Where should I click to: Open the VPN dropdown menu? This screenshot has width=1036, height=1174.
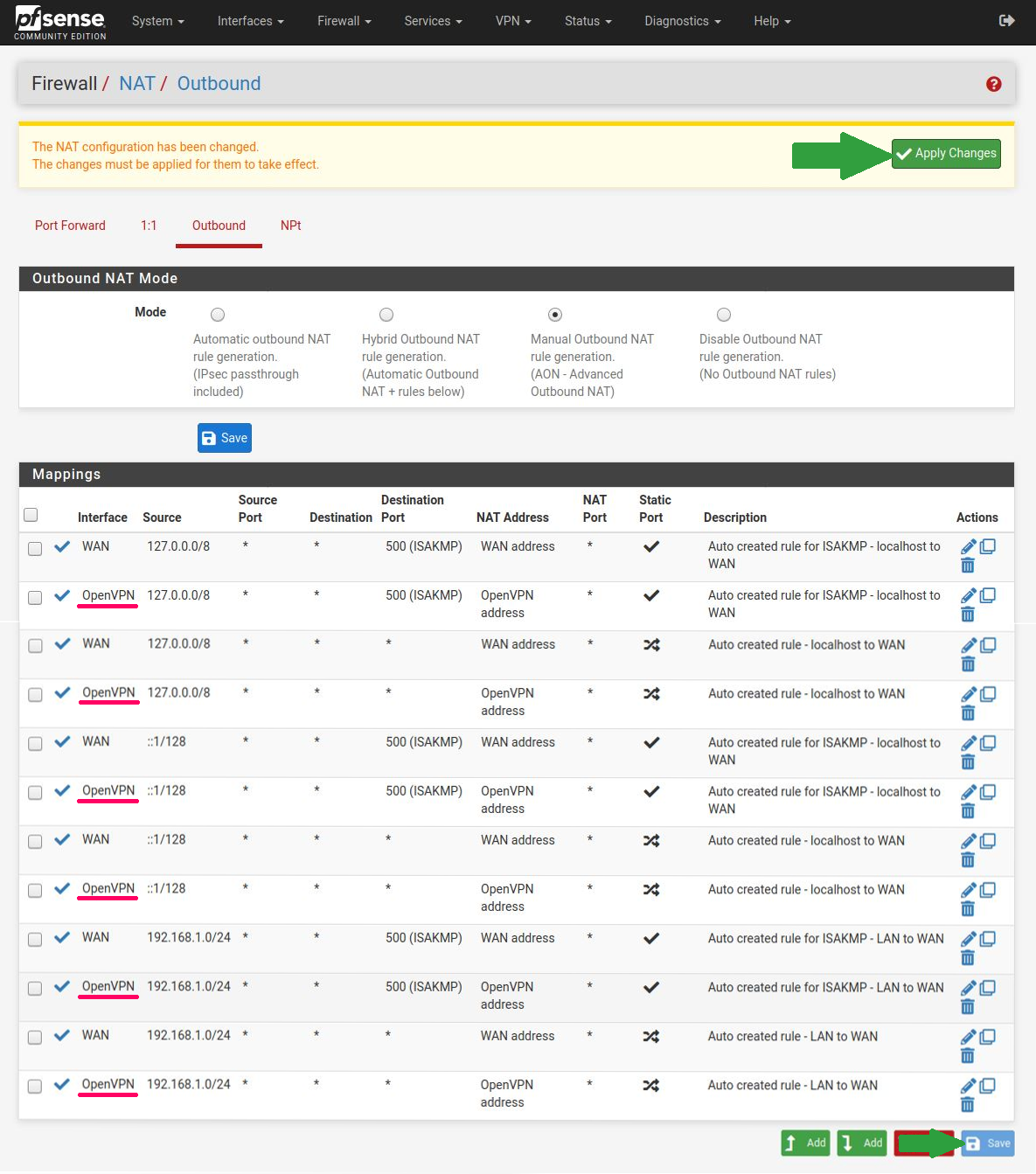point(513,21)
